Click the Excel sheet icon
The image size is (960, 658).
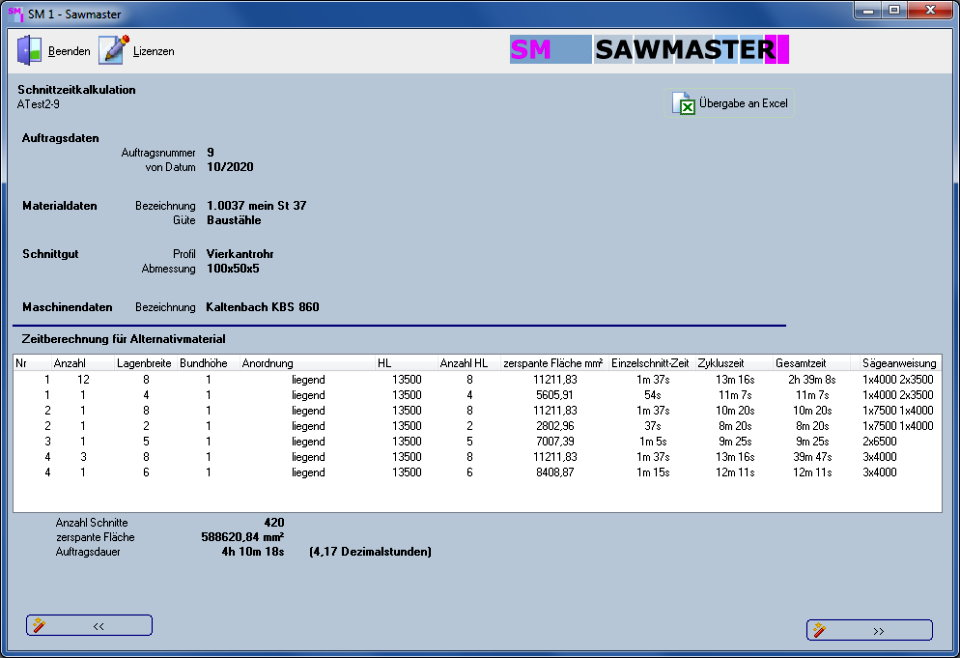(x=683, y=103)
